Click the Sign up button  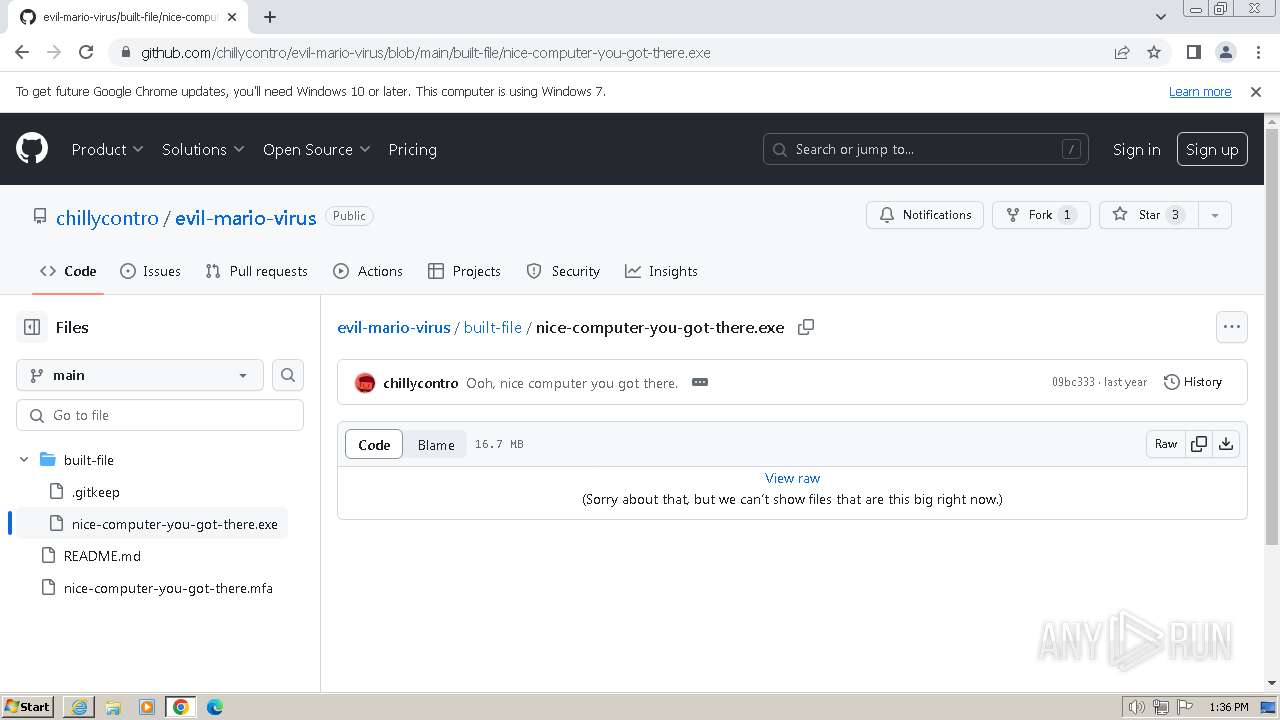1212,149
